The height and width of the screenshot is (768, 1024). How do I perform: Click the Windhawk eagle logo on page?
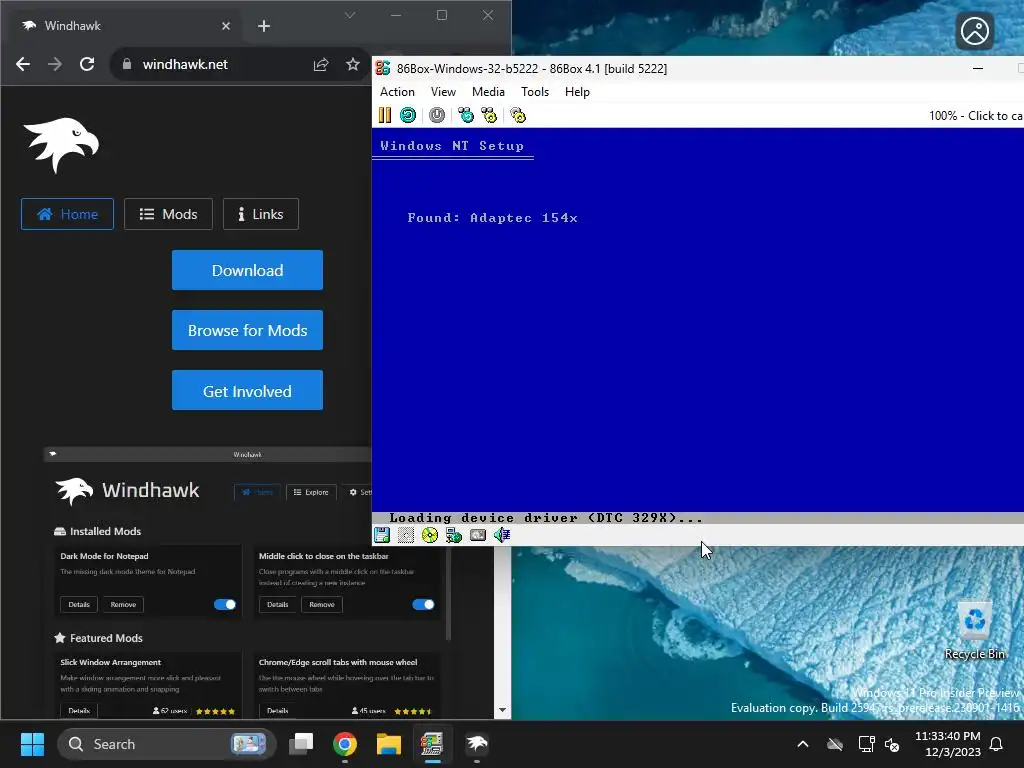61,144
